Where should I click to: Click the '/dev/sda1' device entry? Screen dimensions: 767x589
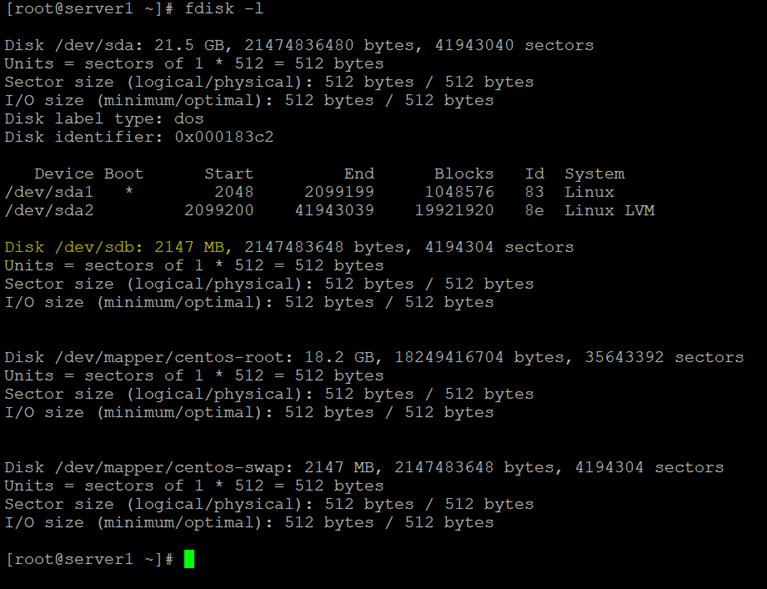coord(49,192)
